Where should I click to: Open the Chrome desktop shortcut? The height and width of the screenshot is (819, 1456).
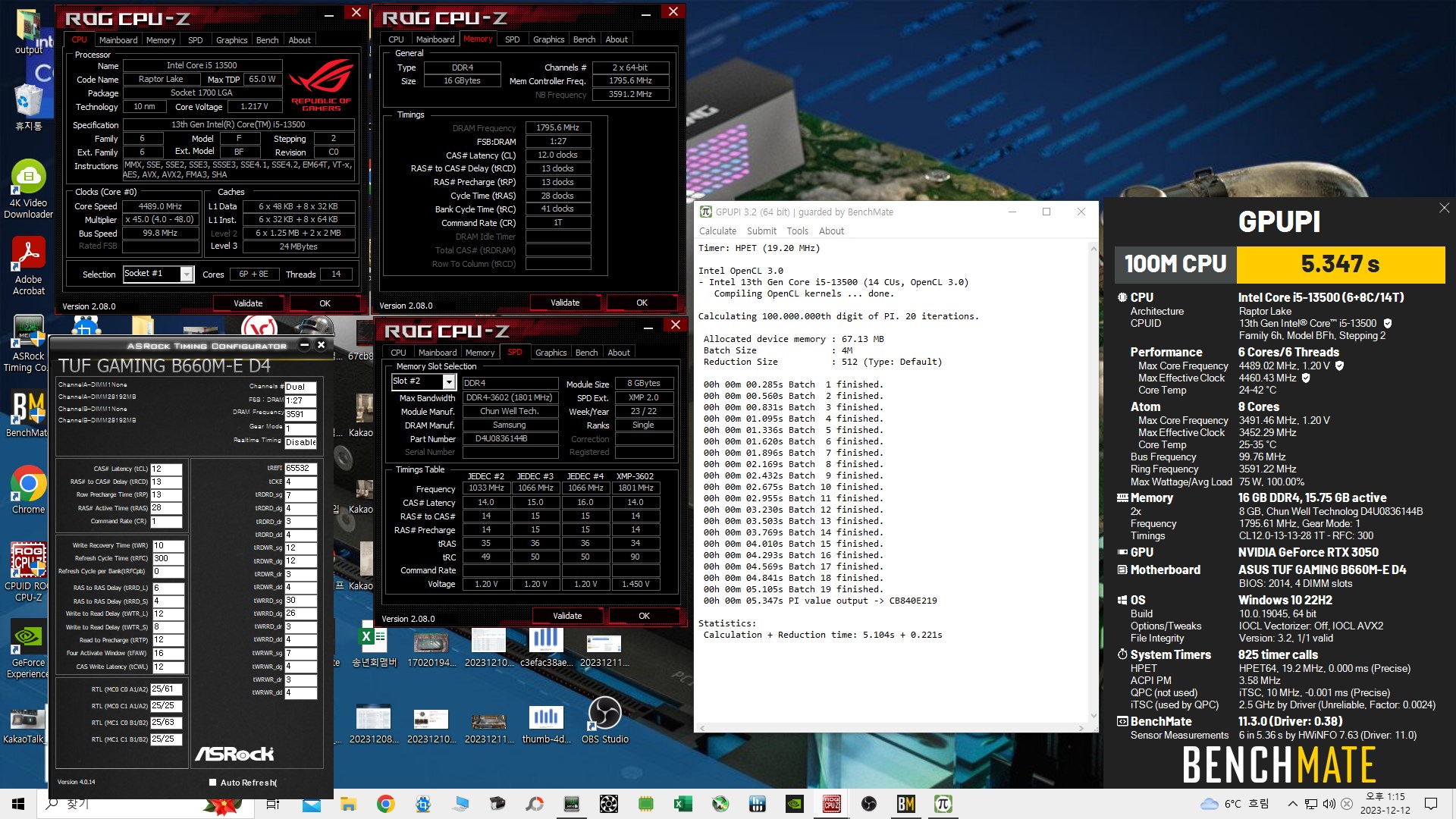tap(28, 490)
